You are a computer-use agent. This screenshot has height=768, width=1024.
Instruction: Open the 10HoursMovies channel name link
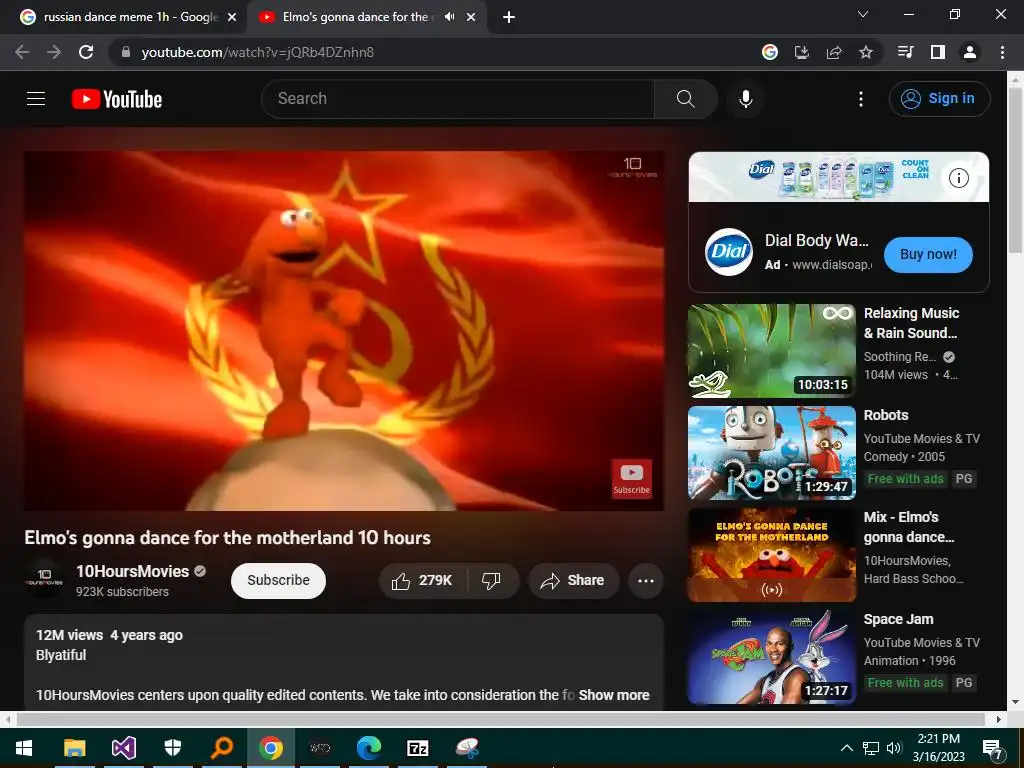click(133, 571)
